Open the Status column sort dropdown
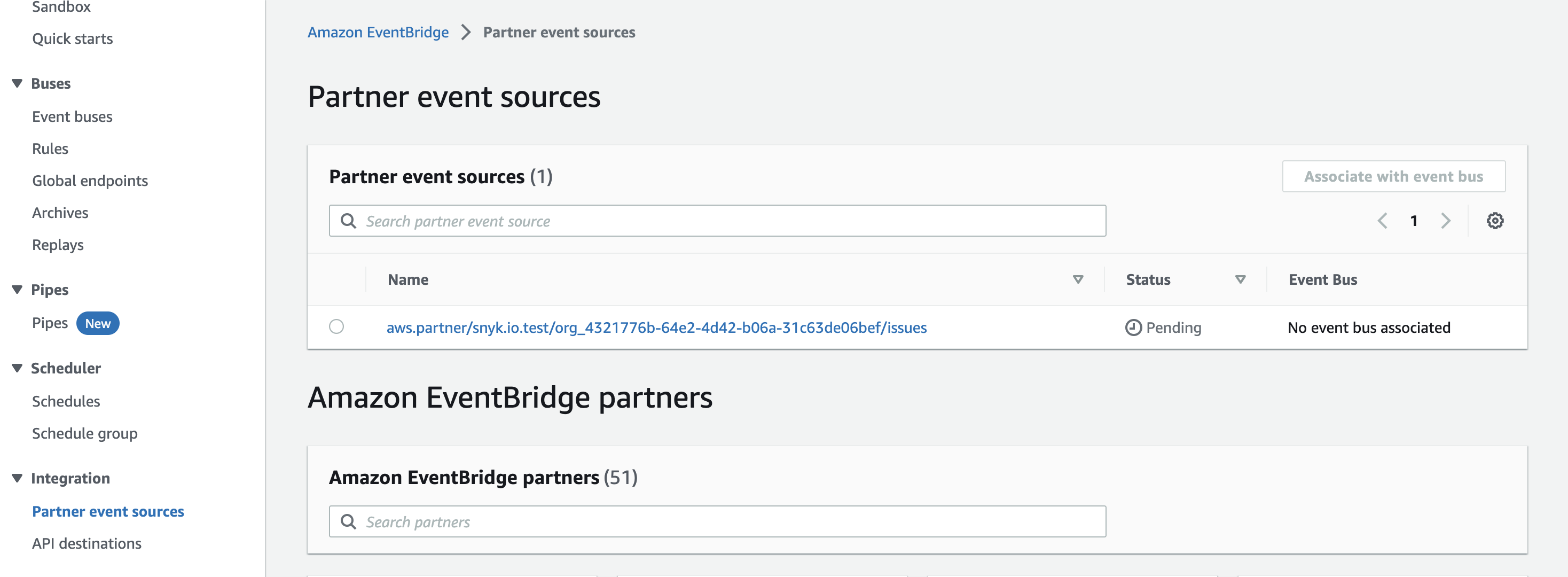The image size is (1568, 577). (1241, 279)
